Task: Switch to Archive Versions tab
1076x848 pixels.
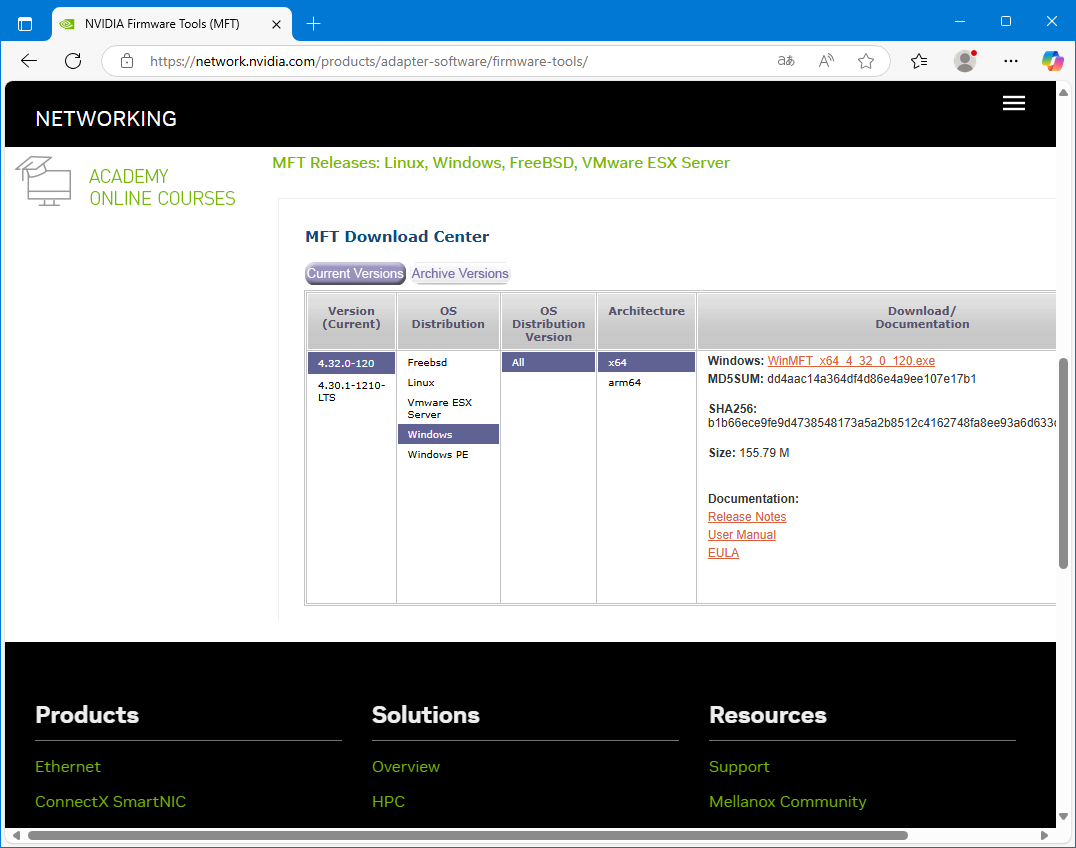Action: pyautogui.click(x=460, y=274)
